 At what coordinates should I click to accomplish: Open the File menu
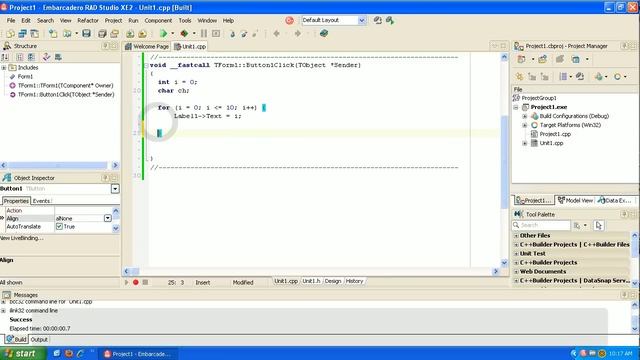[x=11, y=20]
